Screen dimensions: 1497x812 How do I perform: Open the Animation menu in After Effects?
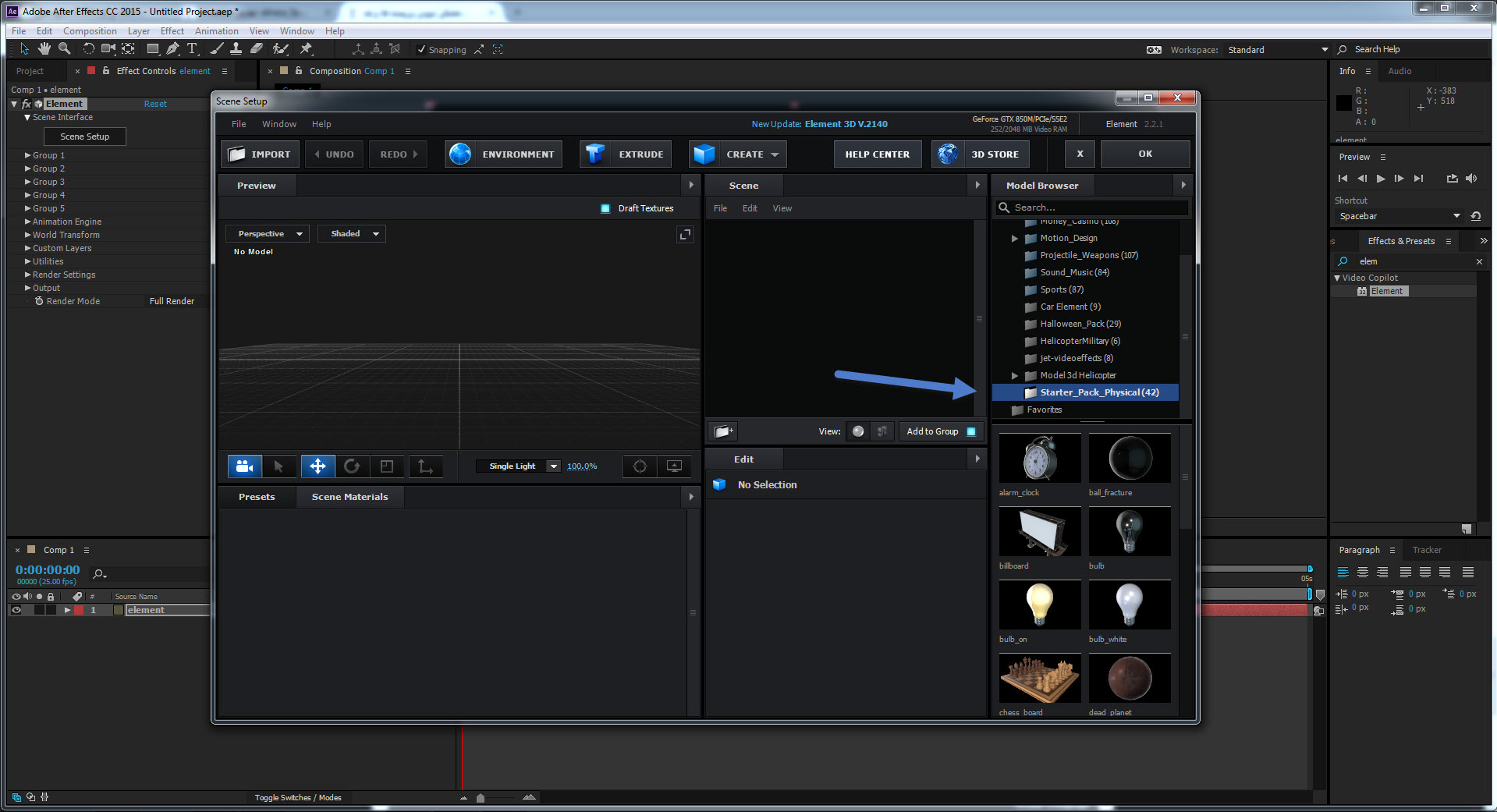[217, 31]
